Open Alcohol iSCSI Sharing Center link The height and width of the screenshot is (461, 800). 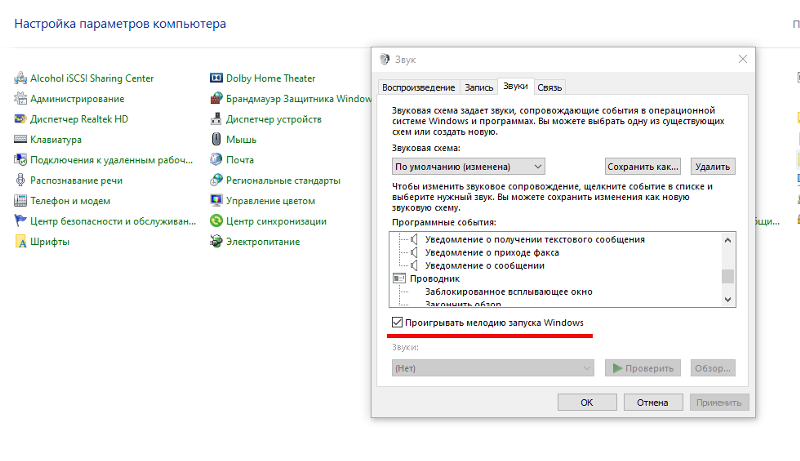[x=92, y=78]
